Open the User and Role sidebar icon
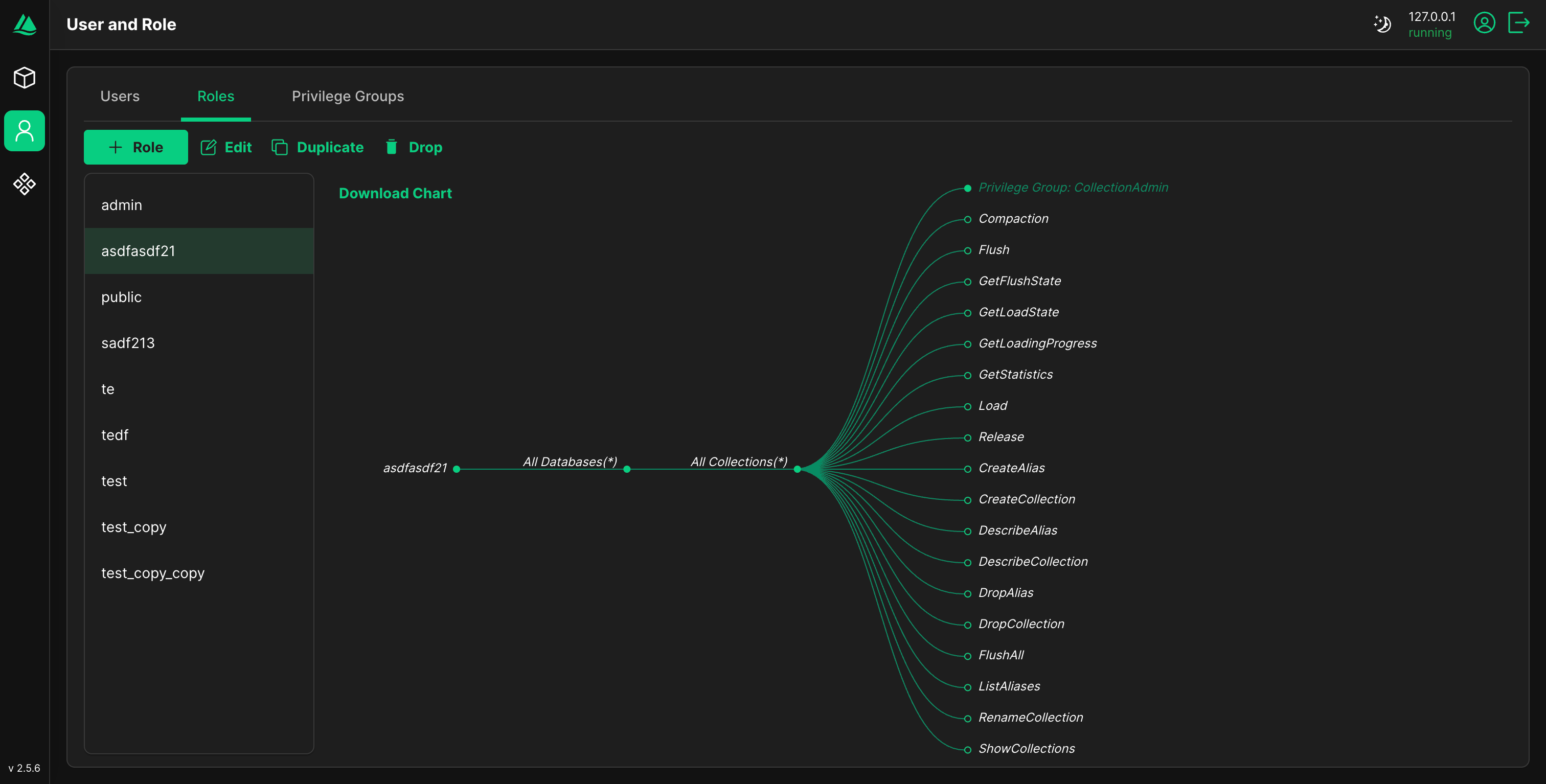This screenshot has height=784, width=1546. click(x=25, y=131)
